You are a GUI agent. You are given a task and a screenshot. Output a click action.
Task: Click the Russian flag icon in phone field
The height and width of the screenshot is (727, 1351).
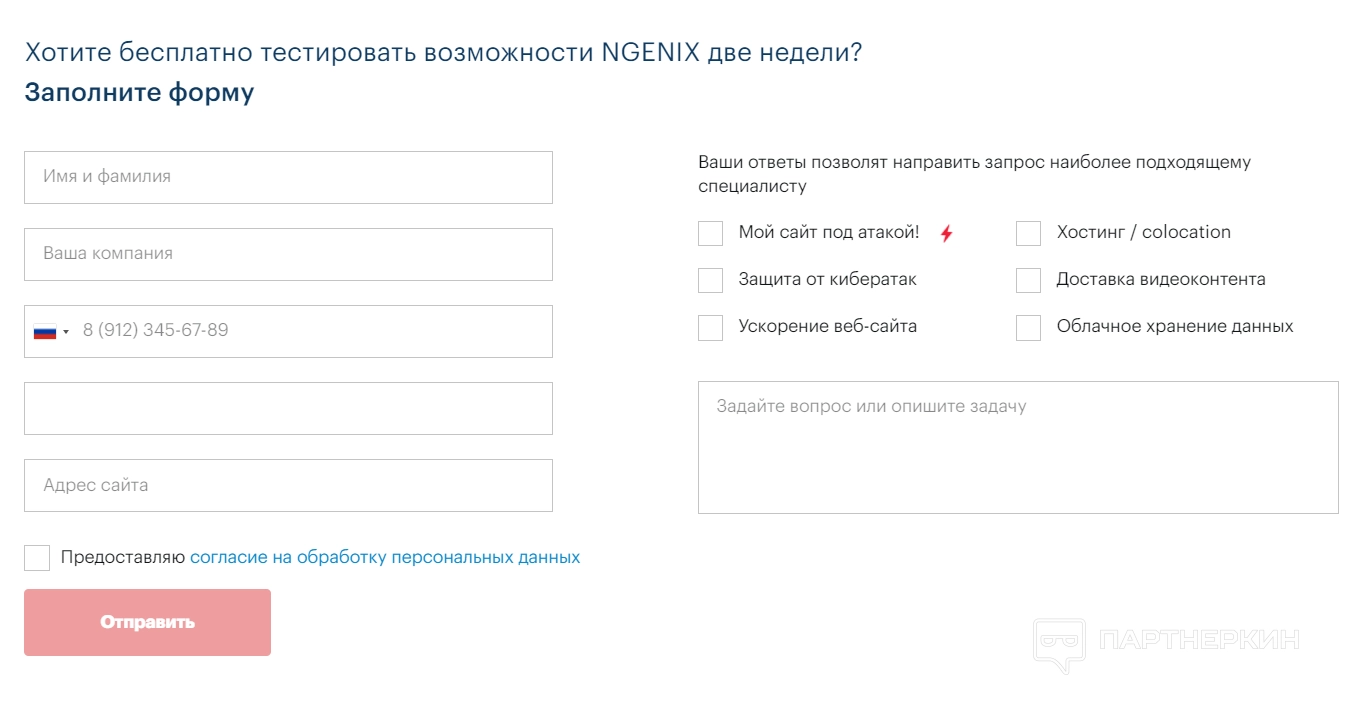(45, 331)
